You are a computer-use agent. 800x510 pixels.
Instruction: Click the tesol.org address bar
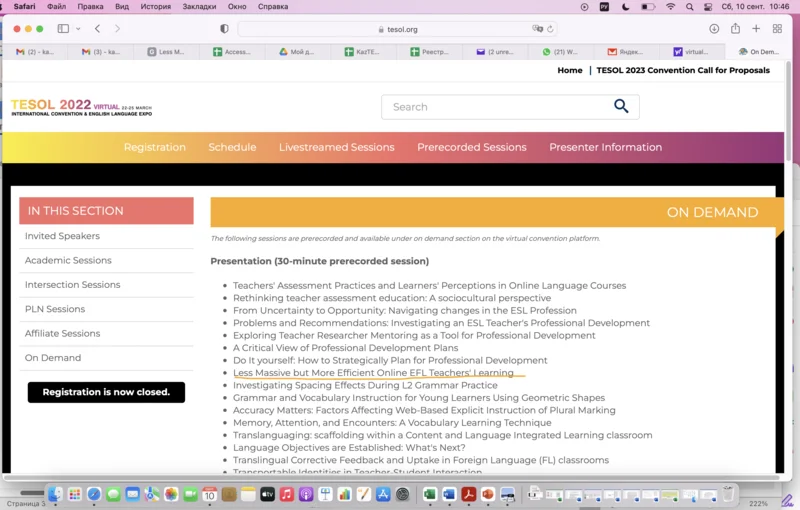397,29
